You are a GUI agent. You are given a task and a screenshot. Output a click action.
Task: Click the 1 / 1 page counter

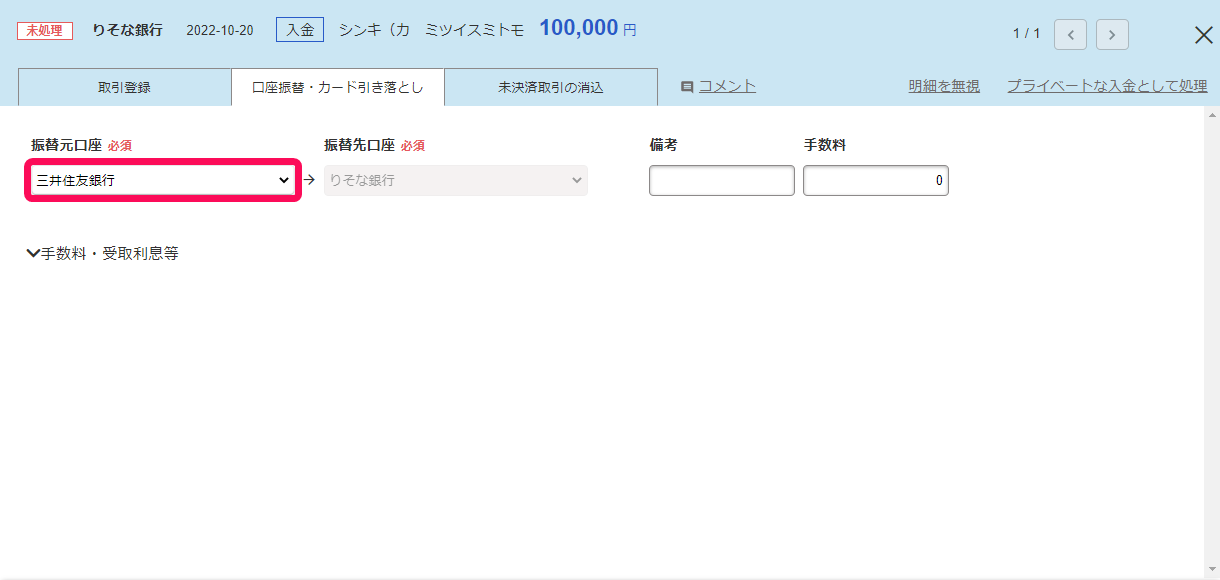pos(1026,34)
